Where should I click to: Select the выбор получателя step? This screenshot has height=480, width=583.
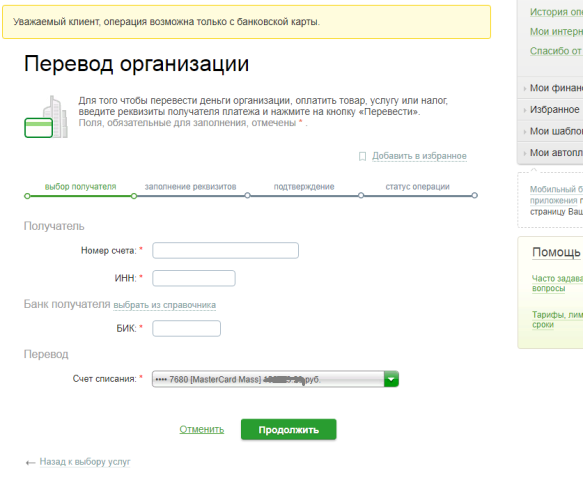coord(80,187)
